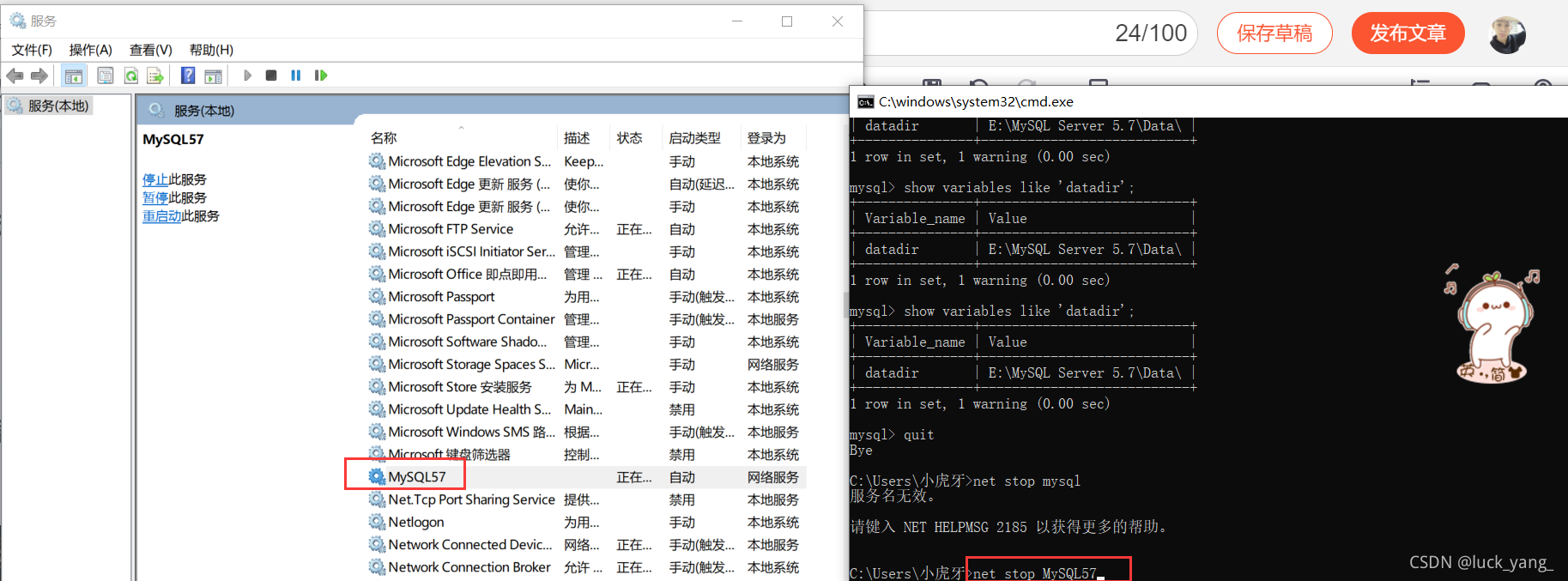Viewport: 1568px width, 581px height.
Task: Click the Start Service play icon
Action: tap(247, 76)
